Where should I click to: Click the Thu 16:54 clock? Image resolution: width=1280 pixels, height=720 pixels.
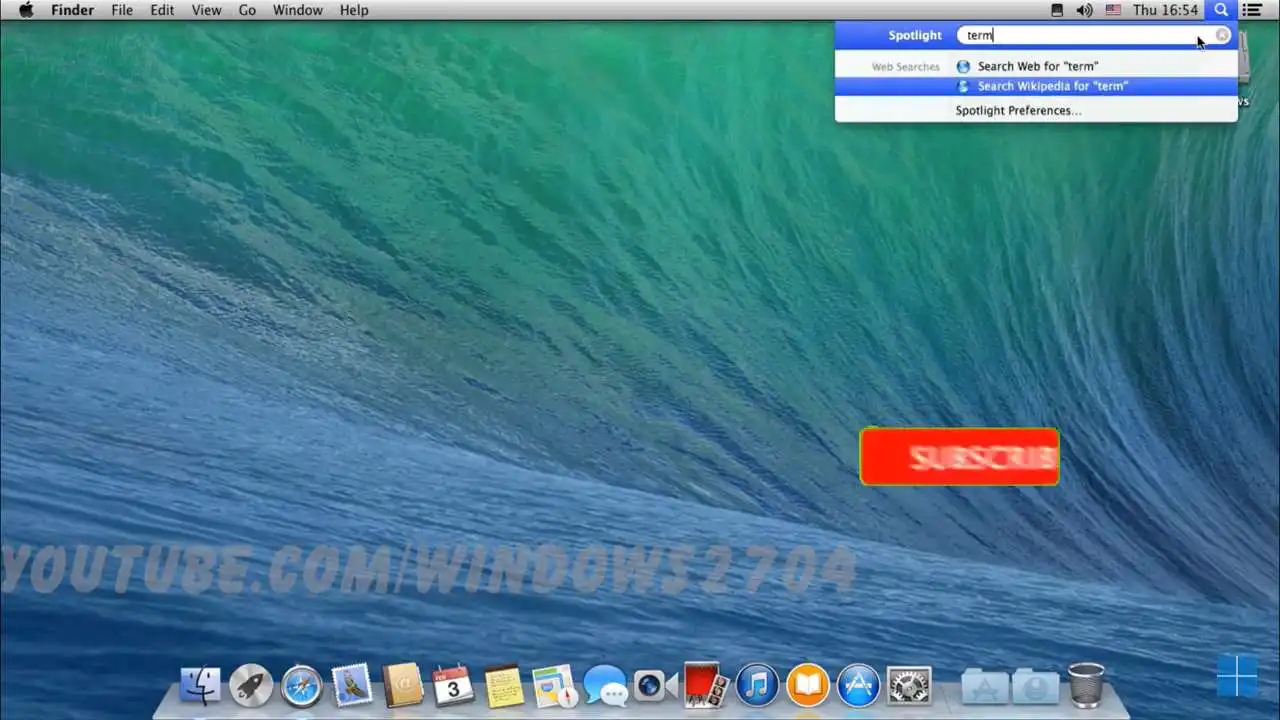click(1166, 10)
